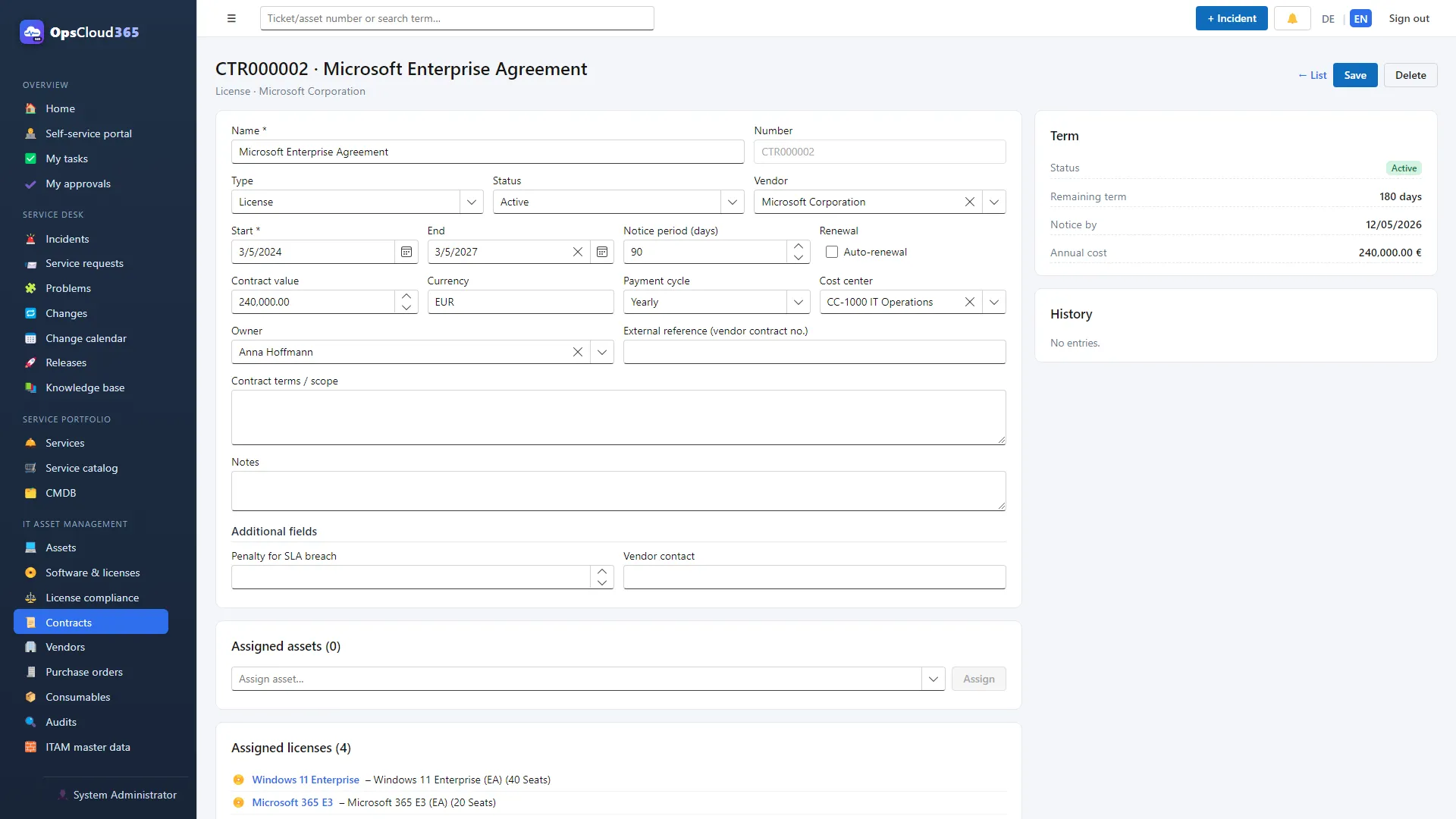The image size is (1456, 819).
Task: Enable the Auto-renewal checkbox
Action: 832,252
